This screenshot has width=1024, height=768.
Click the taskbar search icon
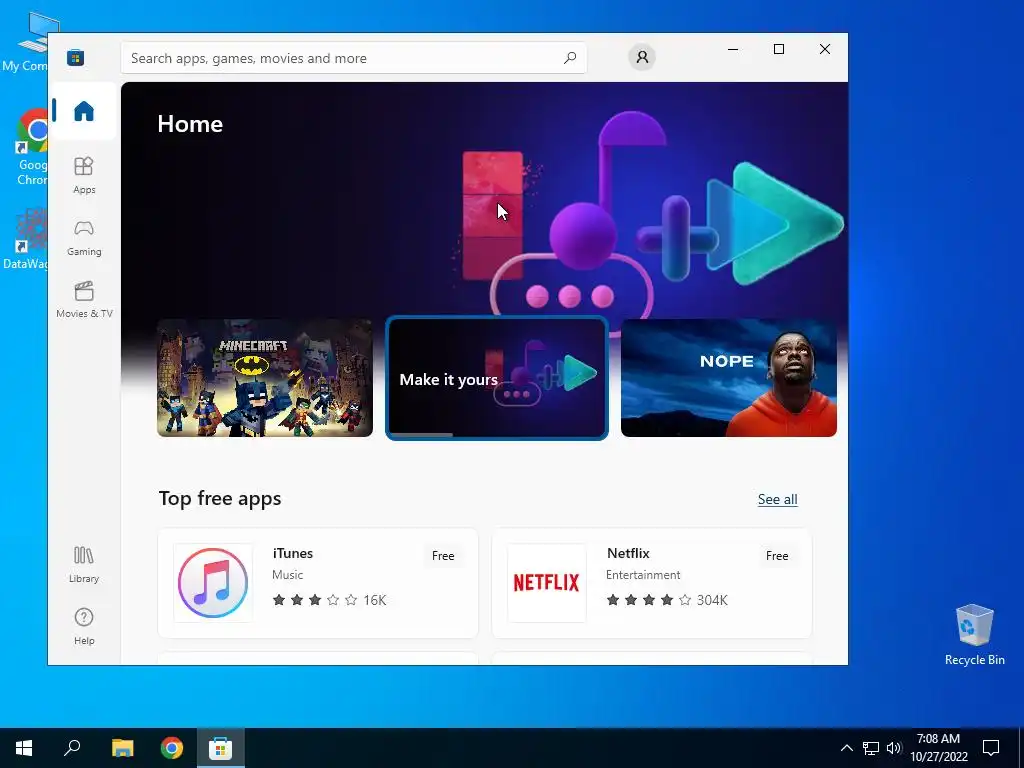(72, 748)
